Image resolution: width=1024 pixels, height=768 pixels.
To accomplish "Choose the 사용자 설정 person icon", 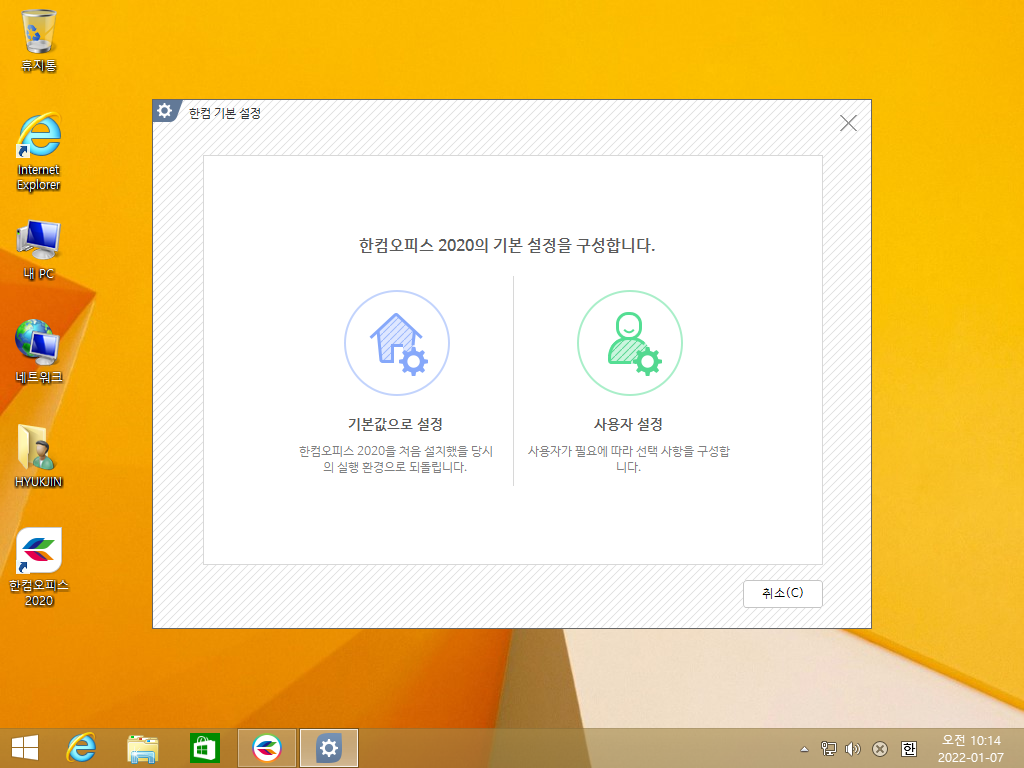I will tap(629, 343).
